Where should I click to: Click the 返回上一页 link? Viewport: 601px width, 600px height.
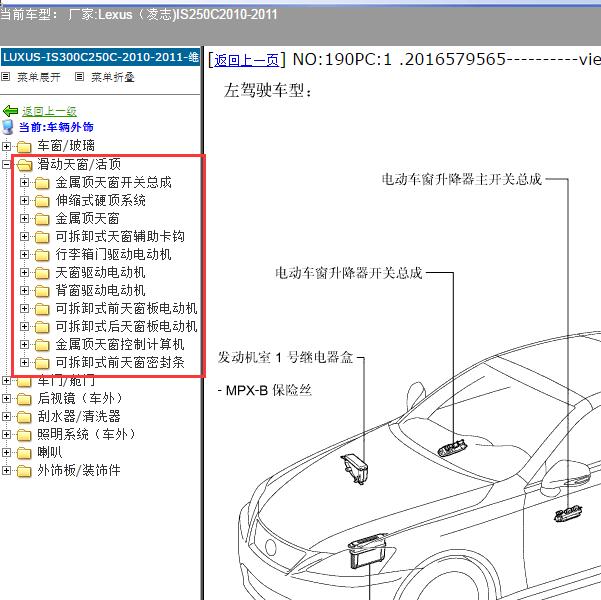pyautogui.click(x=246, y=60)
